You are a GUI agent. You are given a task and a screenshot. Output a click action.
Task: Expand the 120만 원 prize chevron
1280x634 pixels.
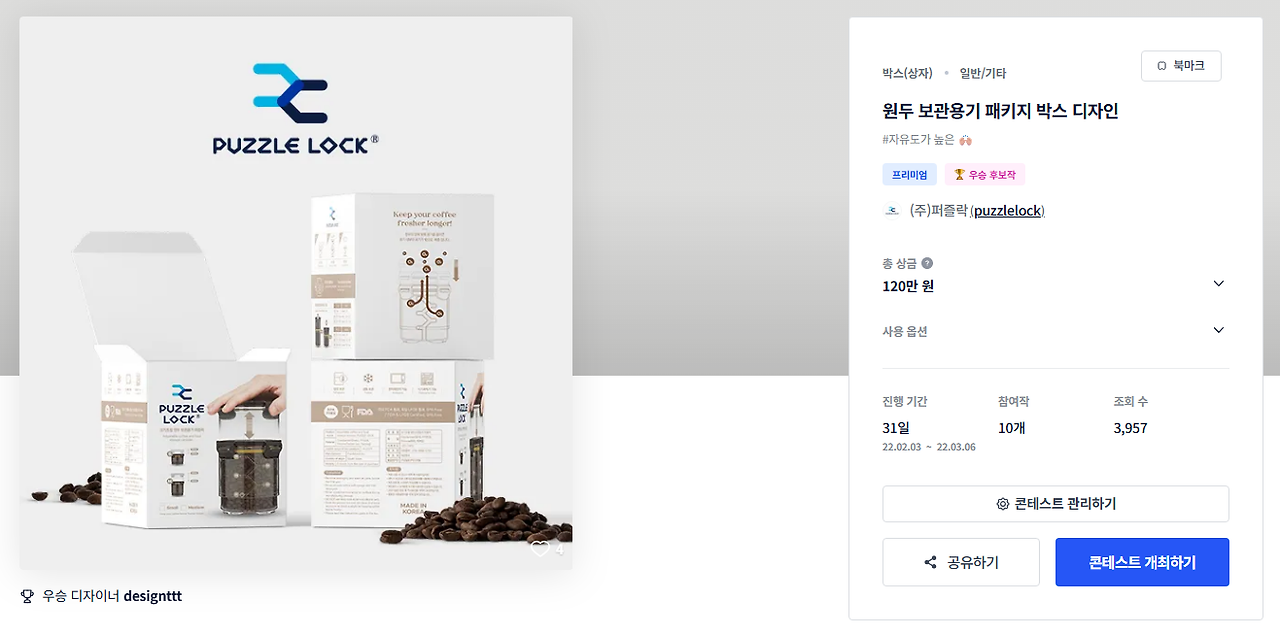point(1218,284)
